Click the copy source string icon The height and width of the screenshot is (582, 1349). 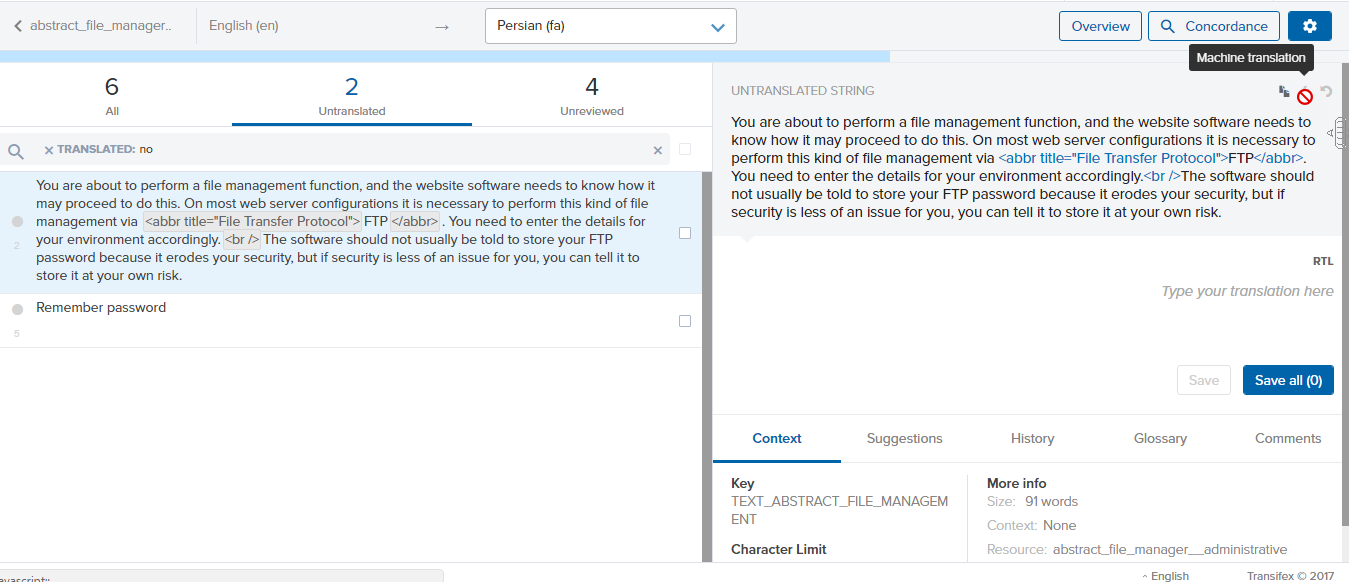(x=1284, y=92)
